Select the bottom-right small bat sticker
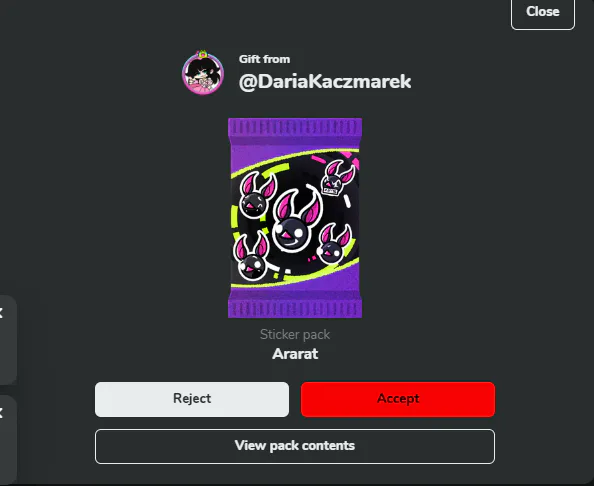The width and height of the screenshot is (594, 486). coord(334,244)
